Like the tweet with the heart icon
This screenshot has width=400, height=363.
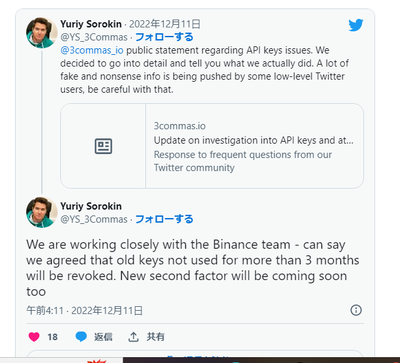pyautogui.click(x=34, y=337)
